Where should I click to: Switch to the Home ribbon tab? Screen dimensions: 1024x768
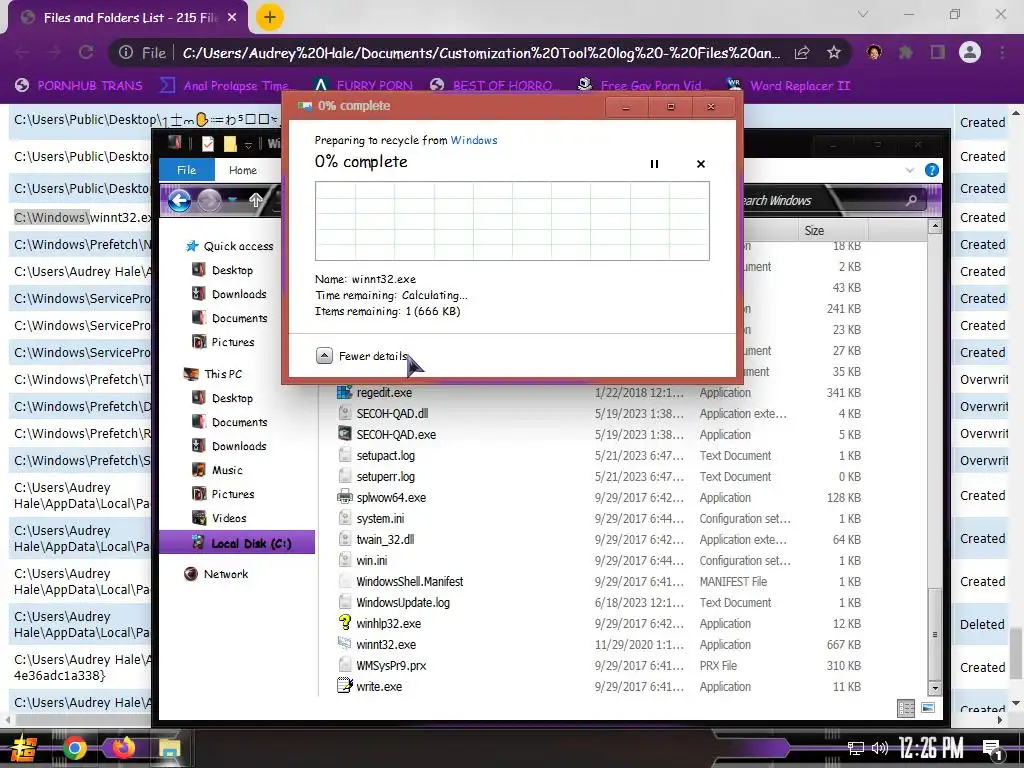tap(242, 170)
